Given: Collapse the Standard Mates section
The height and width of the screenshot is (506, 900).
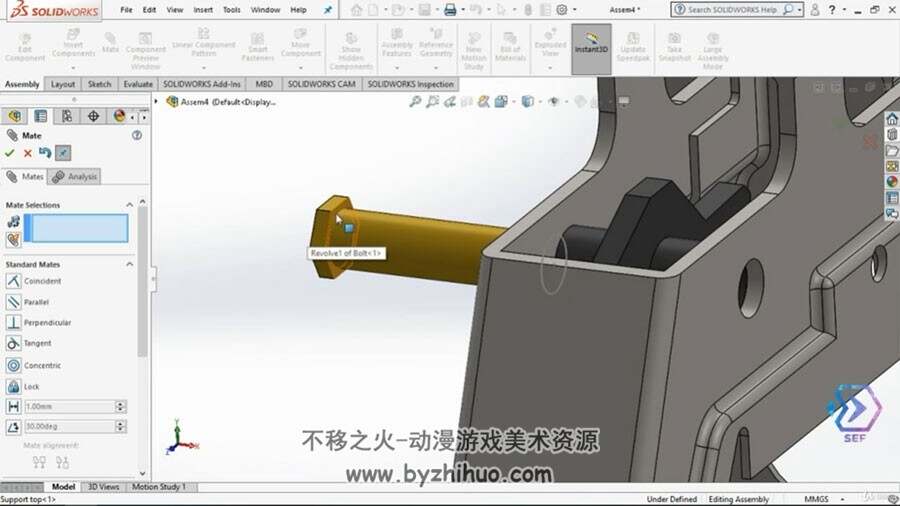Looking at the screenshot, I should coord(129,264).
